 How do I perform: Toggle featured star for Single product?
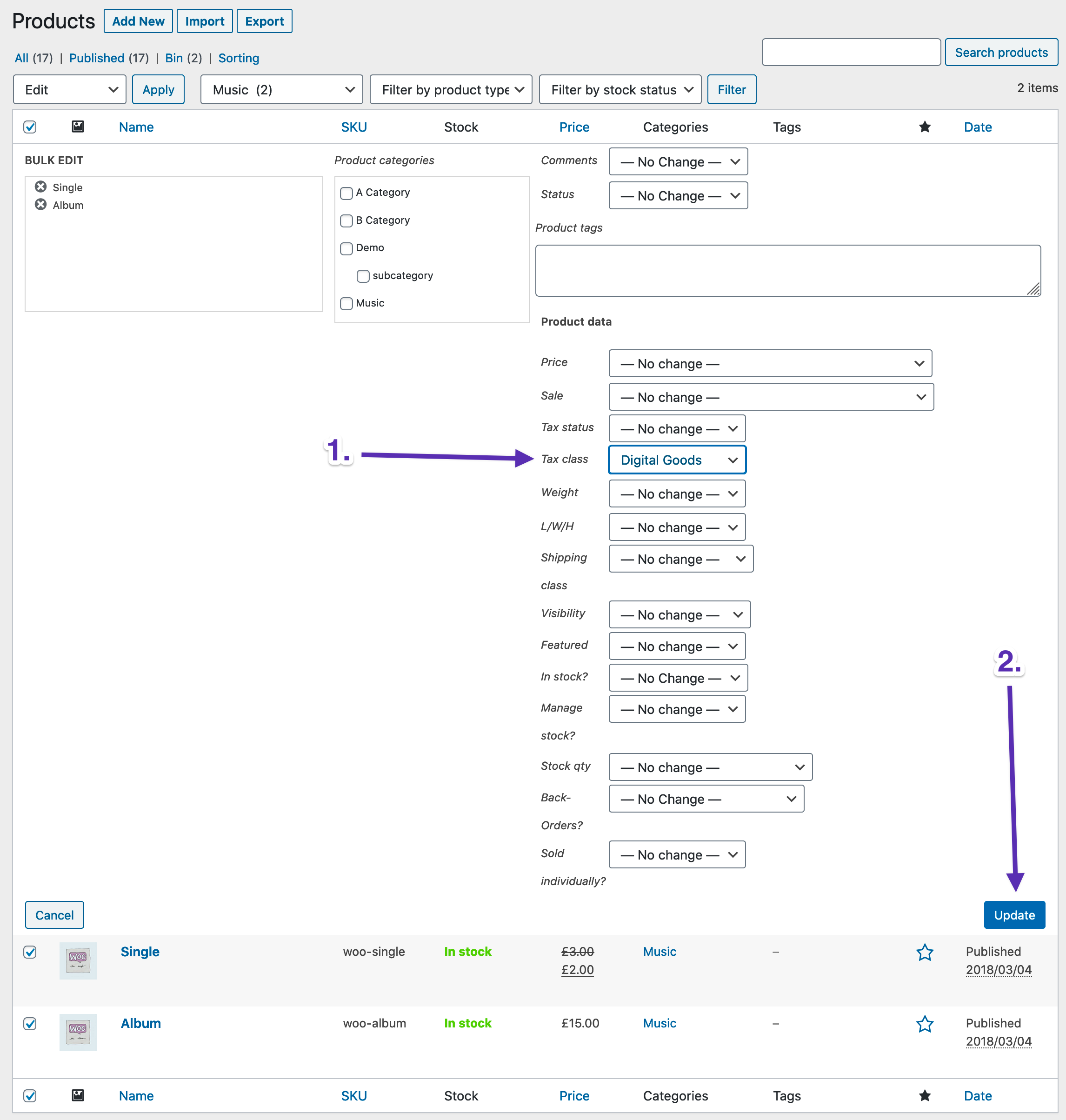point(925,953)
